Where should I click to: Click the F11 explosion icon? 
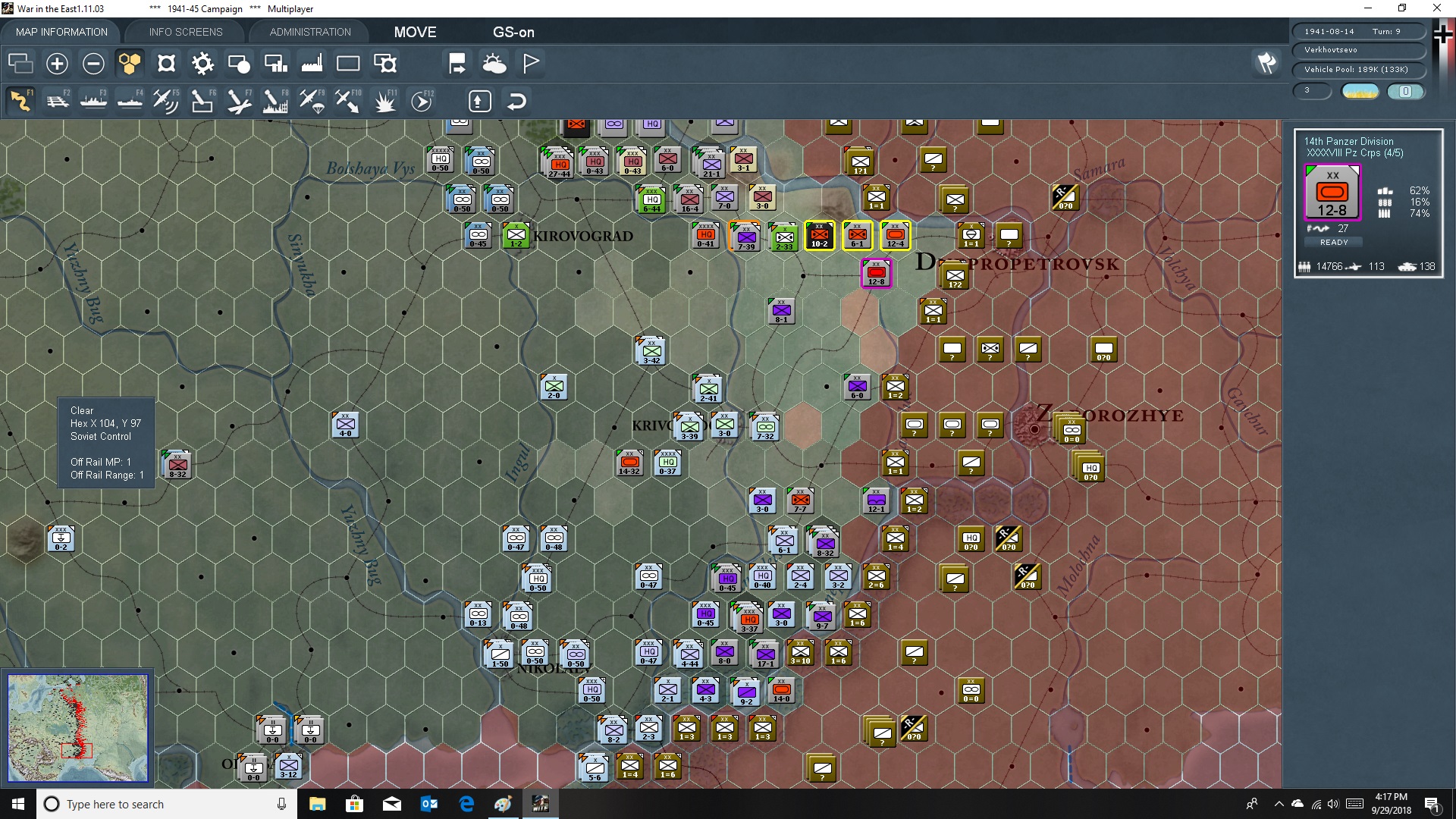pyautogui.click(x=384, y=101)
